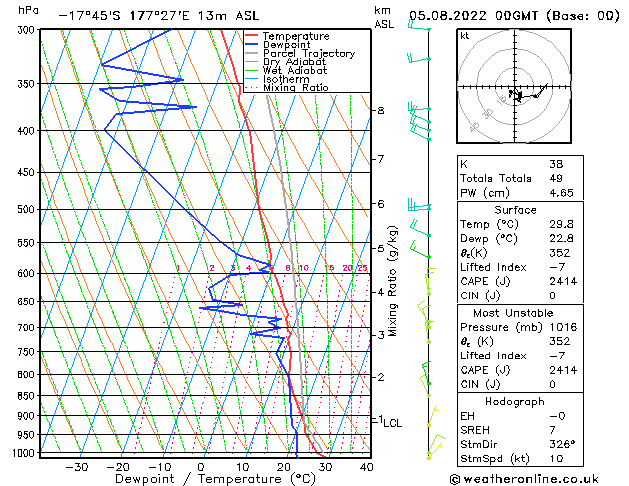Click the station coordinates title text
The image size is (629, 486).
coord(159,16)
